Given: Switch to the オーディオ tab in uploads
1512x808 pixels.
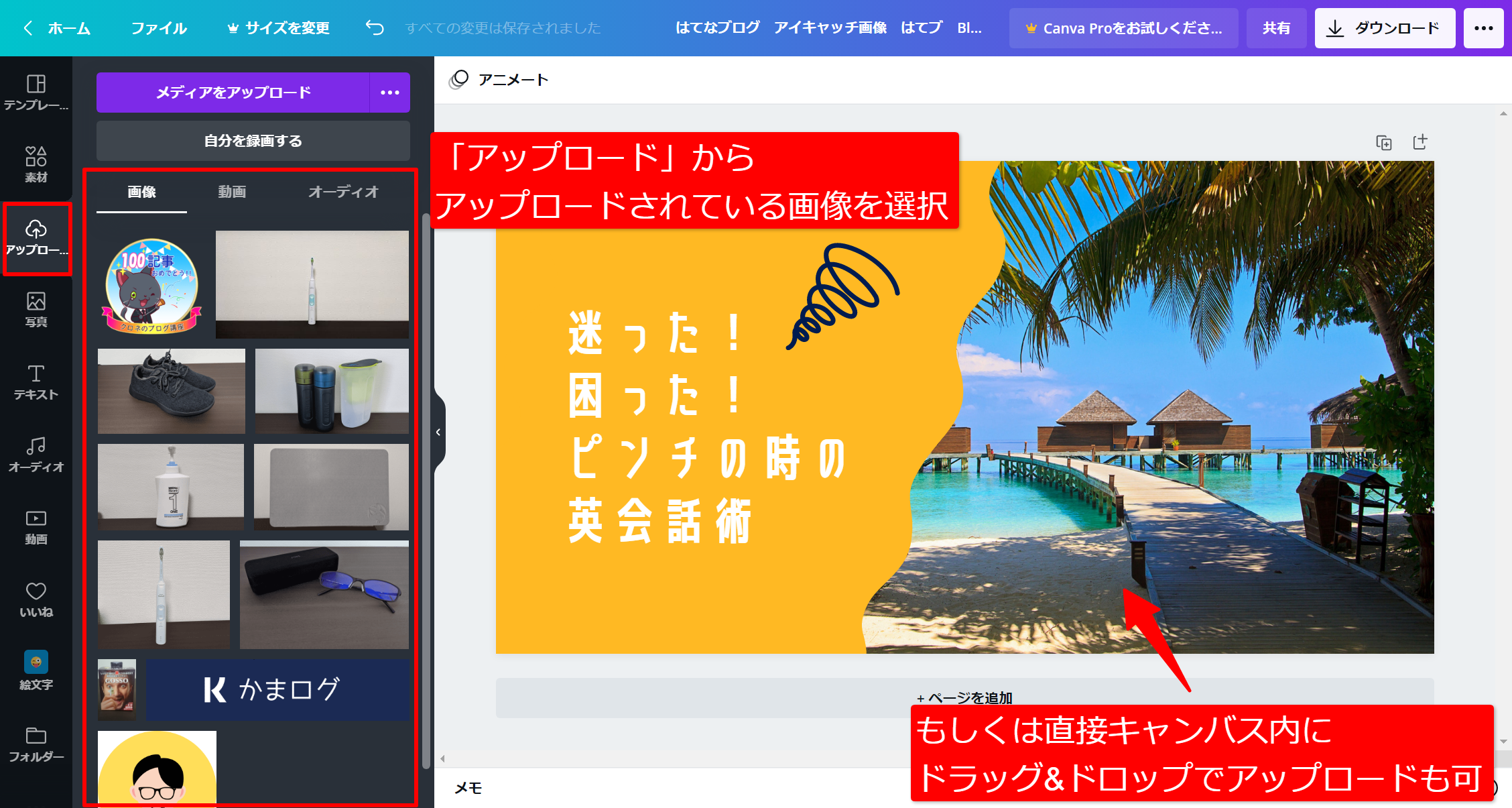Looking at the screenshot, I should coord(343,192).
